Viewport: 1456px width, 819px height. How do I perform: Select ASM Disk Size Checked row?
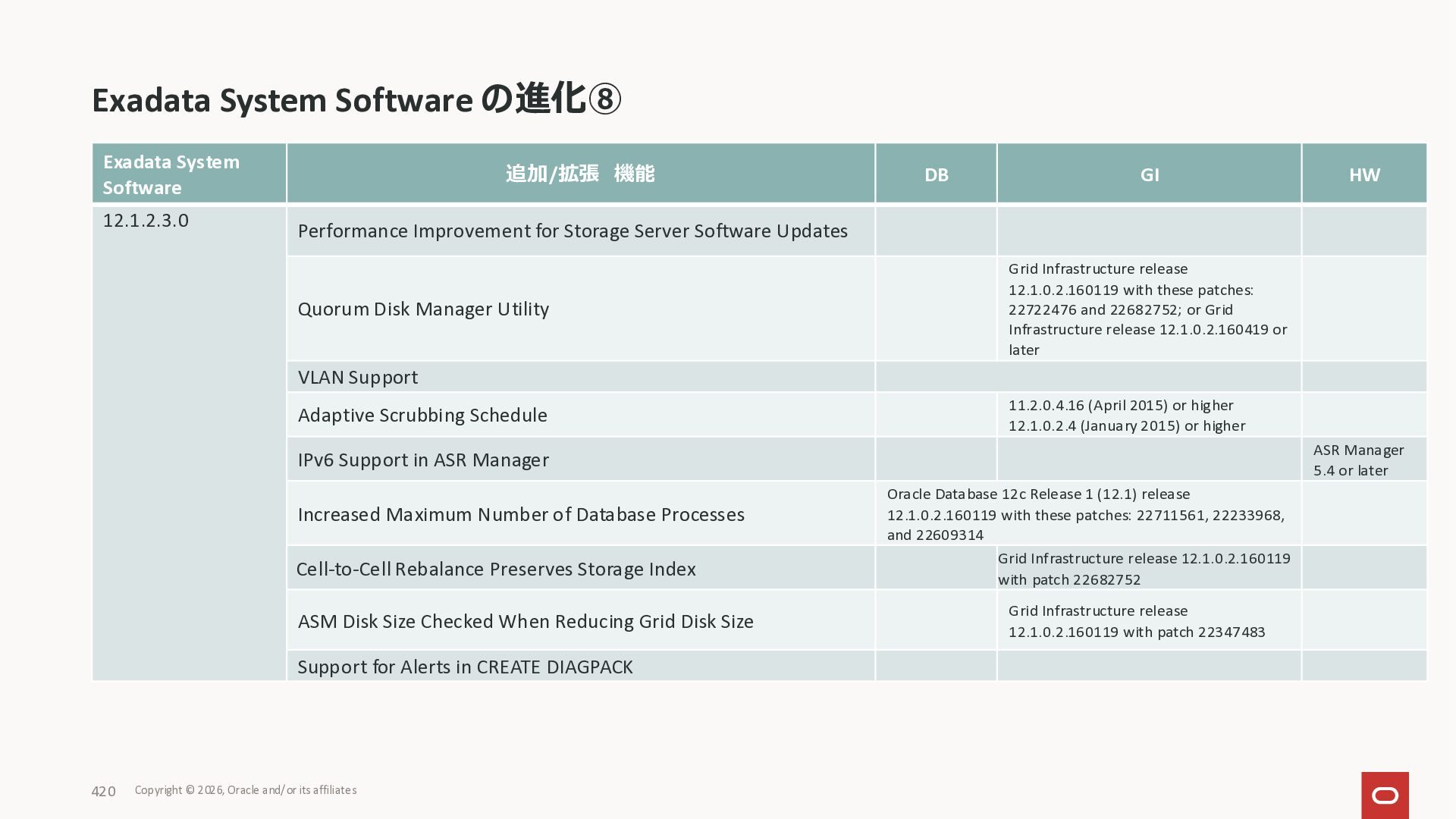pyautogui.click(x=526, y=622)
